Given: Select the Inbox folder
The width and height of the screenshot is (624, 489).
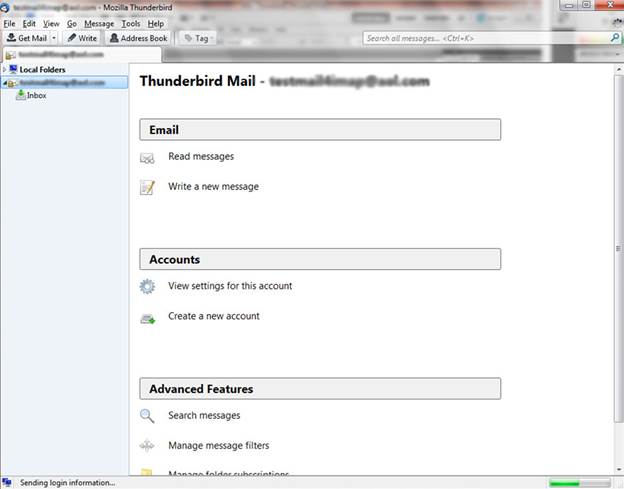Looking at the screenshot, I should click(x=36, y=96).
